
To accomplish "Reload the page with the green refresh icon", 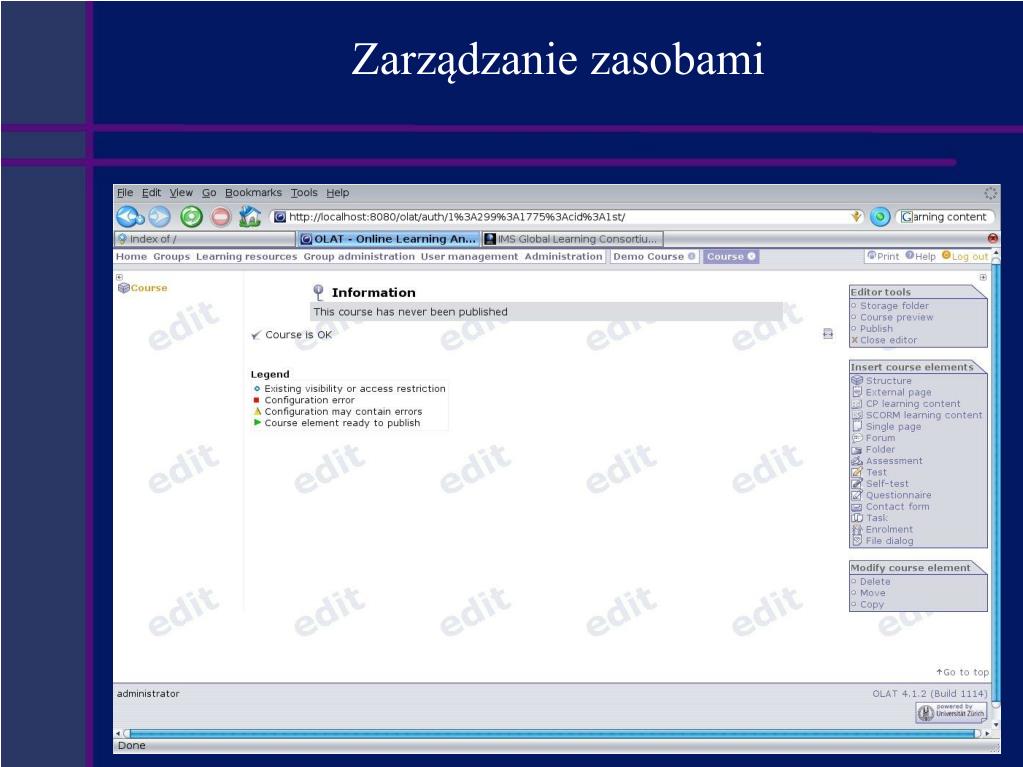I will tap(191, 217).
